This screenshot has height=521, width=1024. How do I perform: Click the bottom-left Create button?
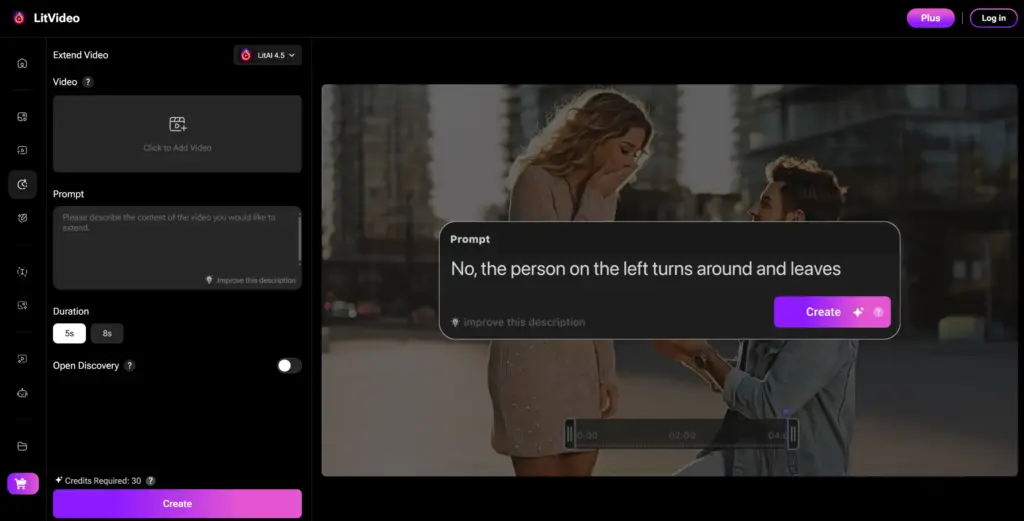pos(177,503)
